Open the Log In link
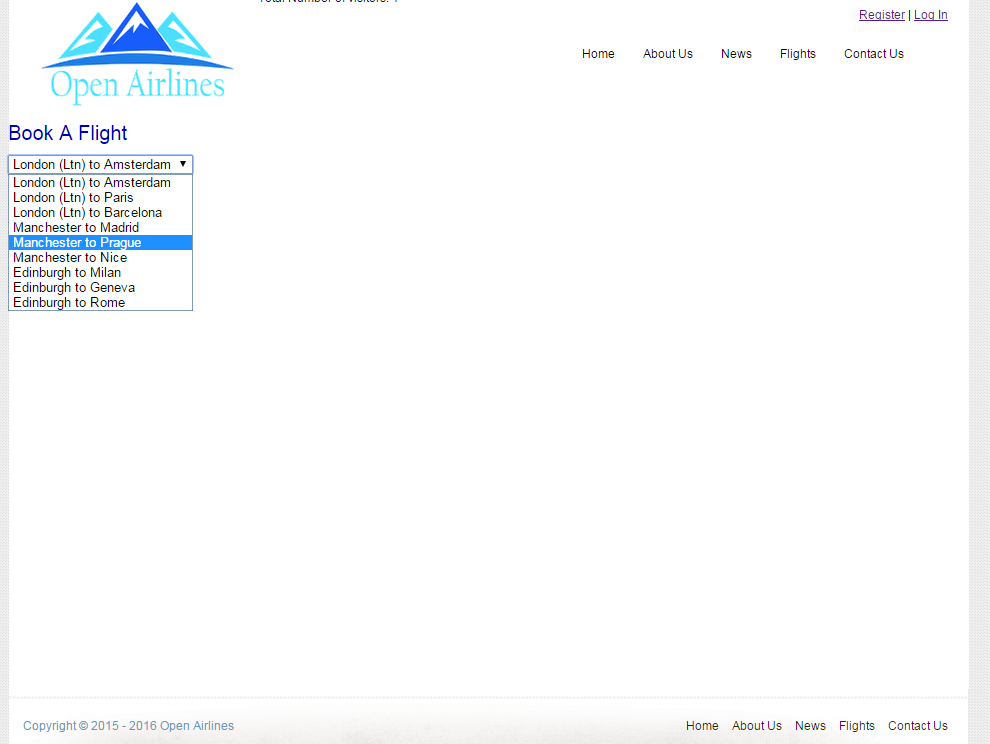The height and width of the screenshot is (744, 990). pos(931,15)
